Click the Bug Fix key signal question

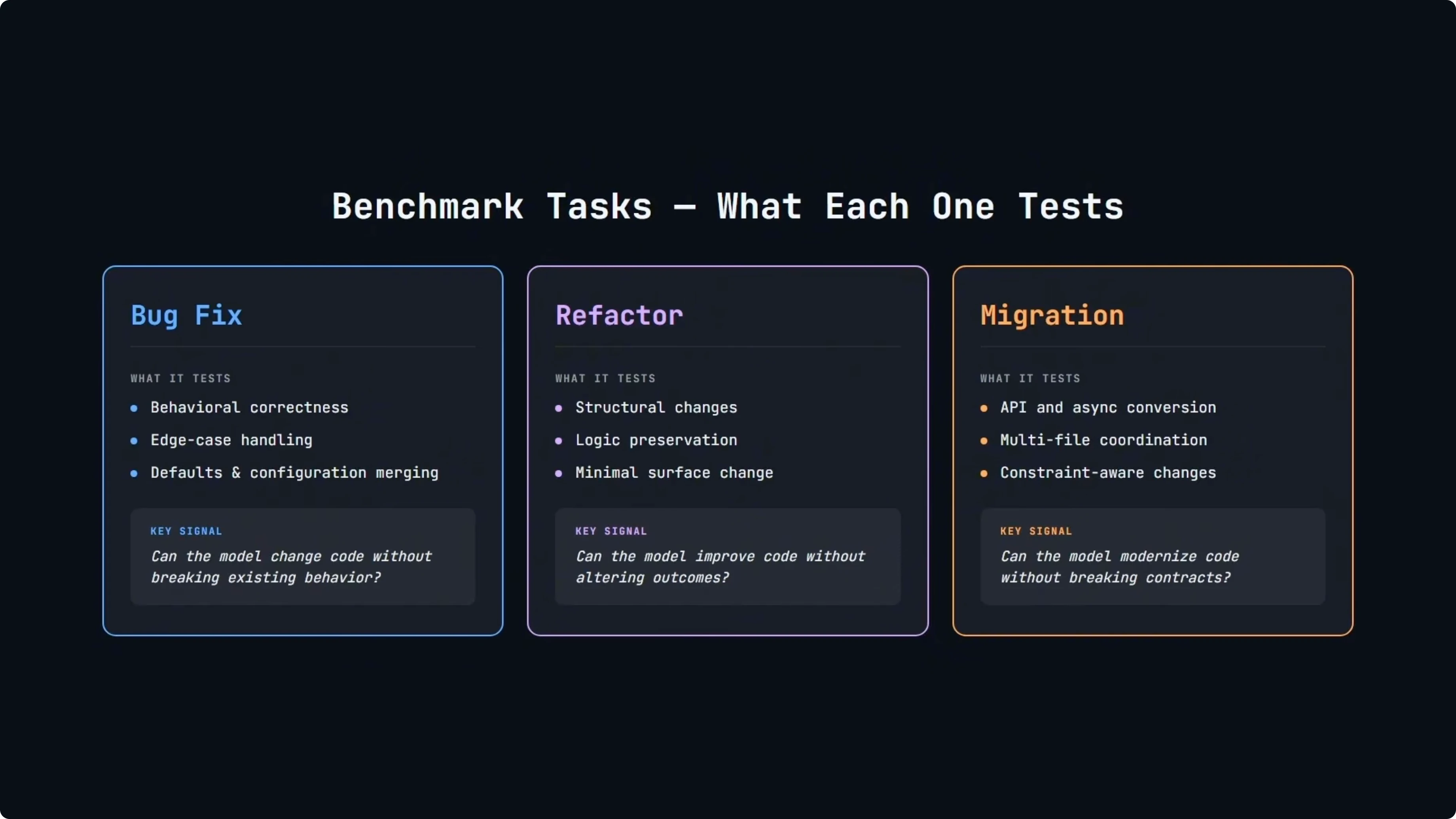point(291,567)
